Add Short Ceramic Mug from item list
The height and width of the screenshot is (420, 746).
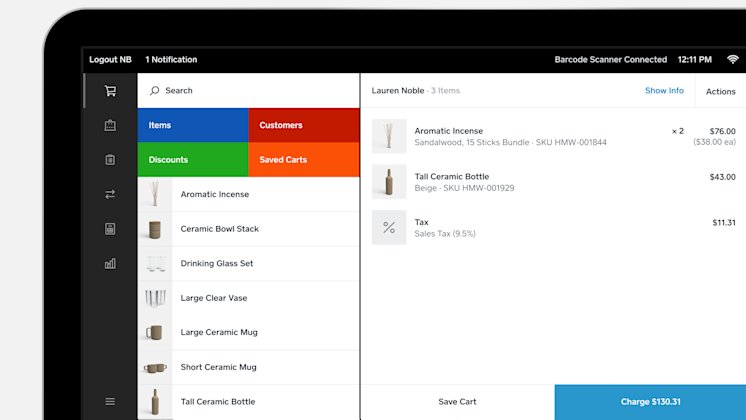click(x=248, y=367)
